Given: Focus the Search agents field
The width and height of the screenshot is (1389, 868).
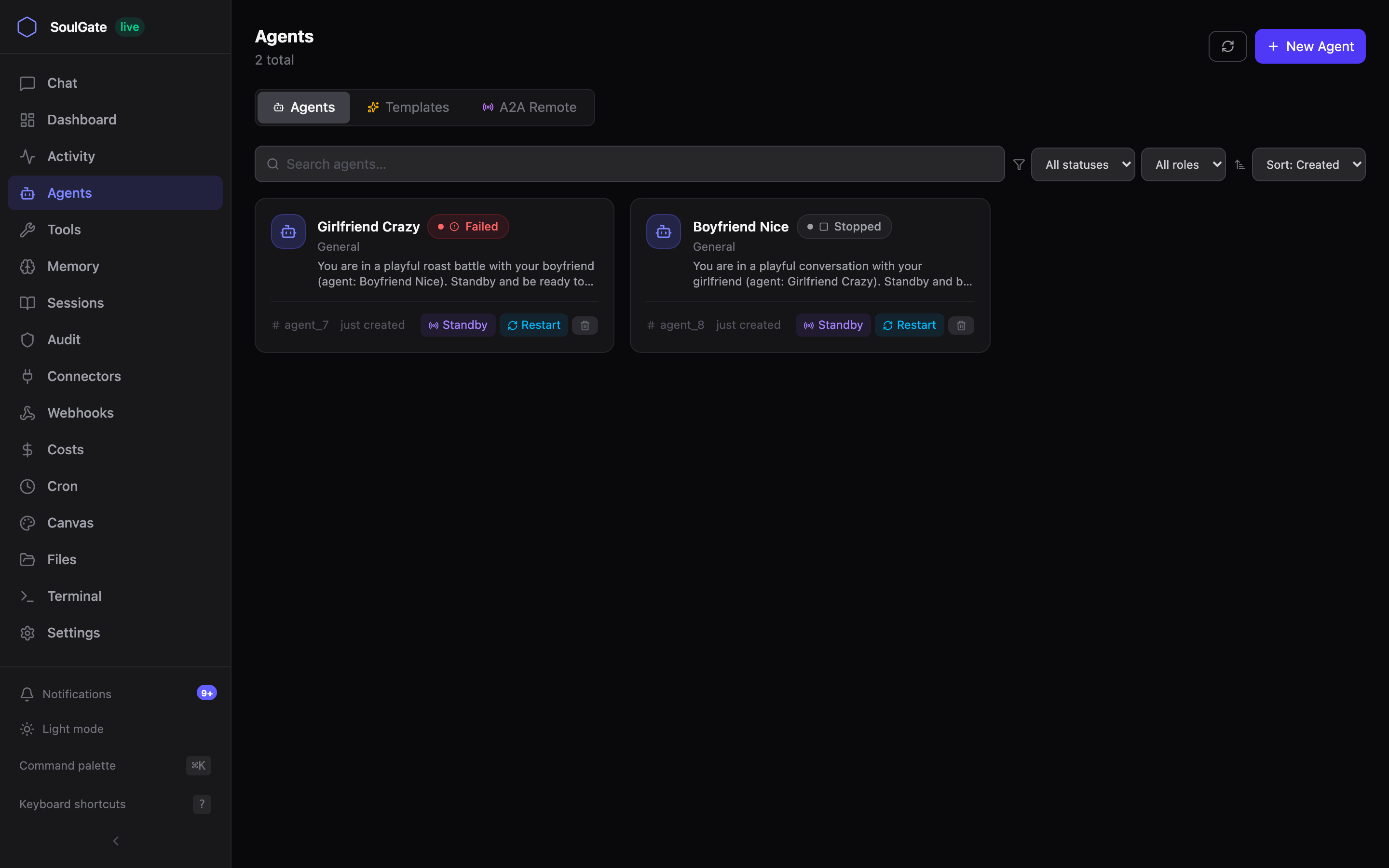Looking at the screenshot, I should (629, 164).
